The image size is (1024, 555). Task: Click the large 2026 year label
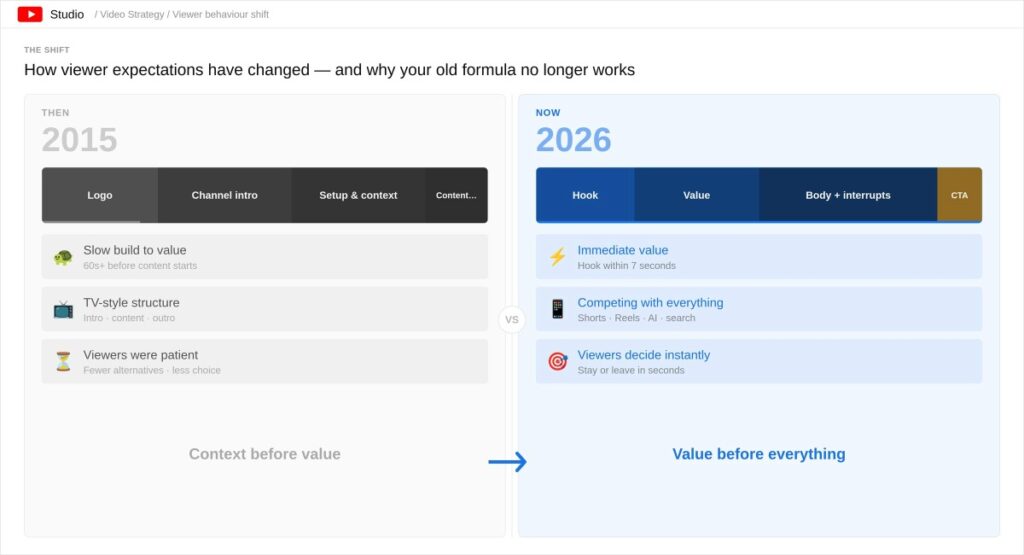[x=573, y=140]
